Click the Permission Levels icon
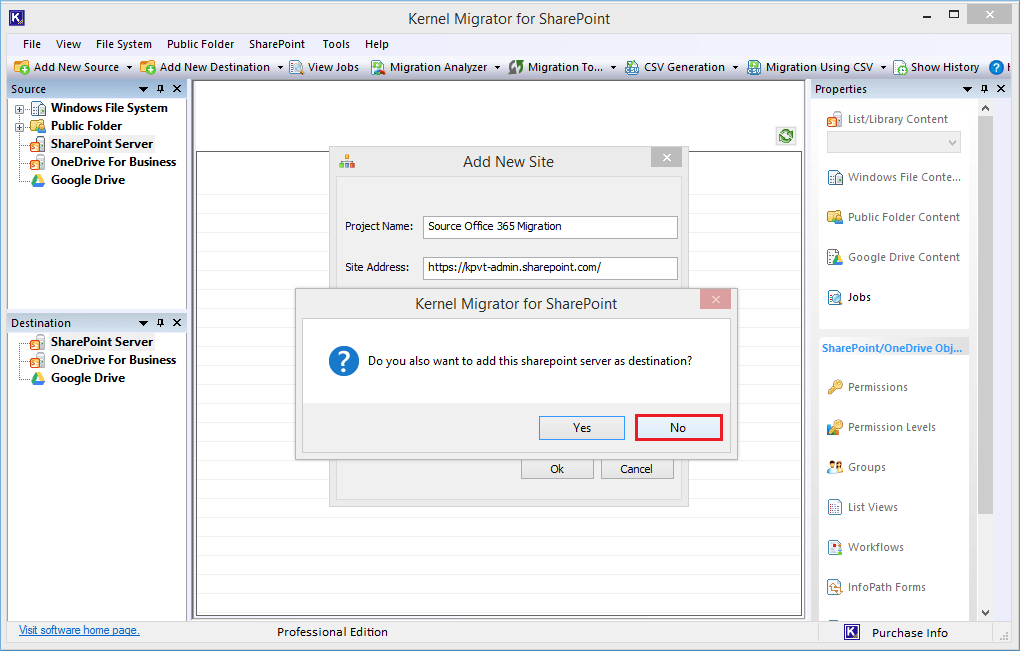This screenshot has width=1020, height=651. click(x=835, y=427)
